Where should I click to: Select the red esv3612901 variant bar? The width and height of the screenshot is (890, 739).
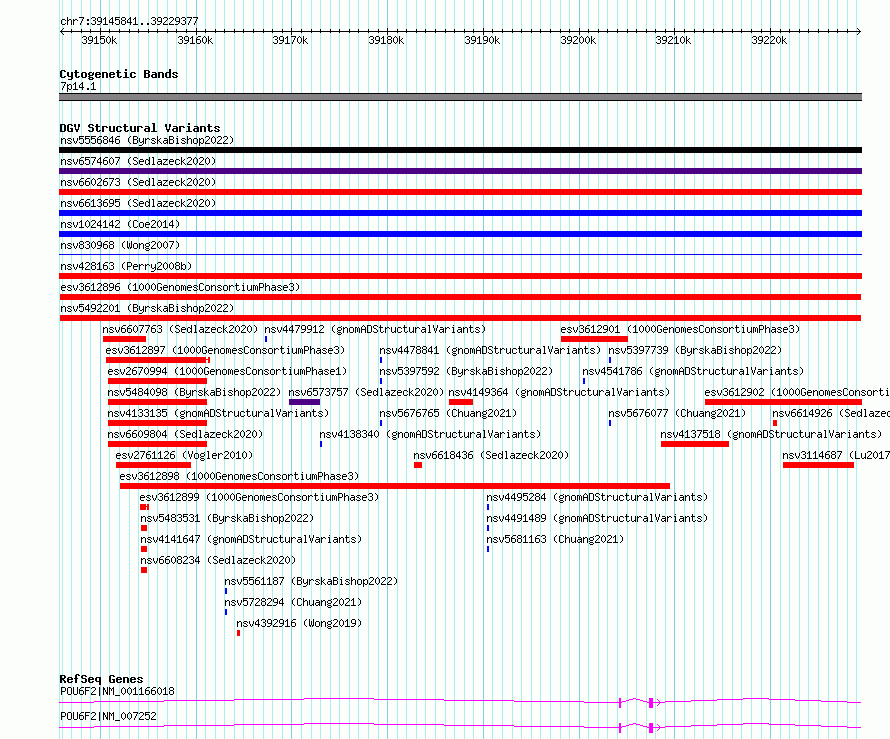(594, 339)
